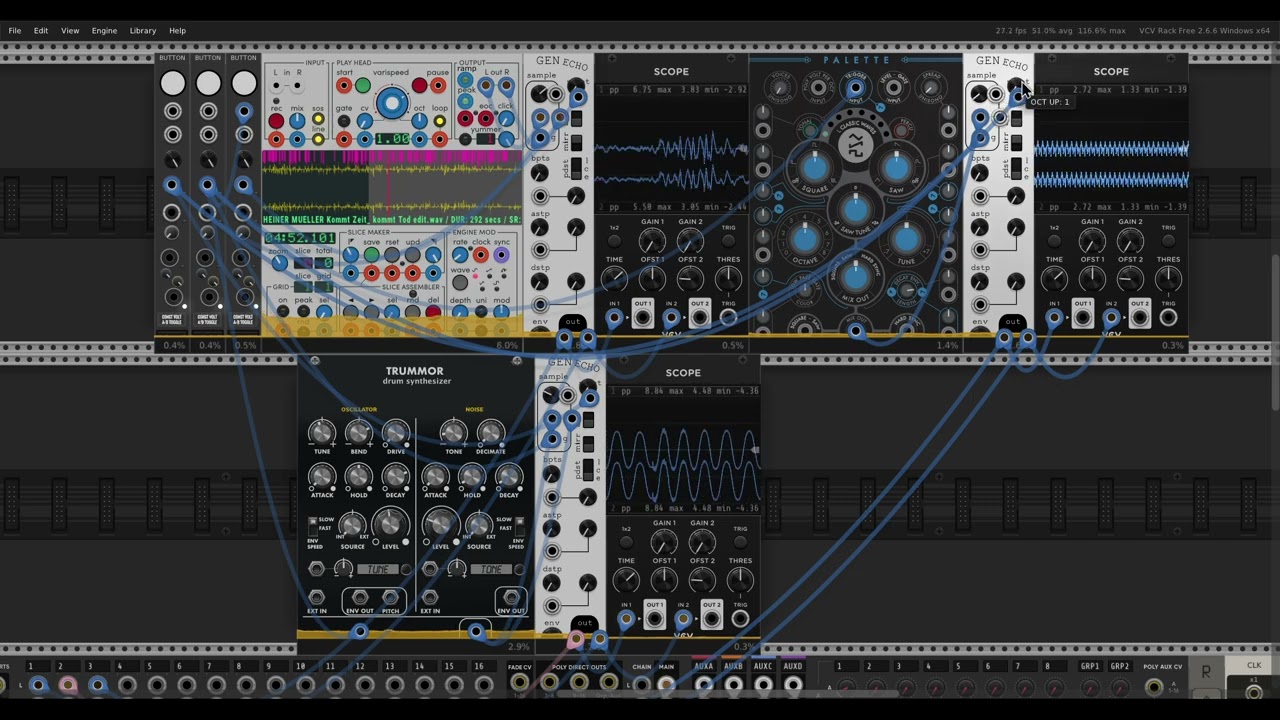1280x720 pixels.
Task: Adjust the large blue varispeed knob
Action: point(392,103)
